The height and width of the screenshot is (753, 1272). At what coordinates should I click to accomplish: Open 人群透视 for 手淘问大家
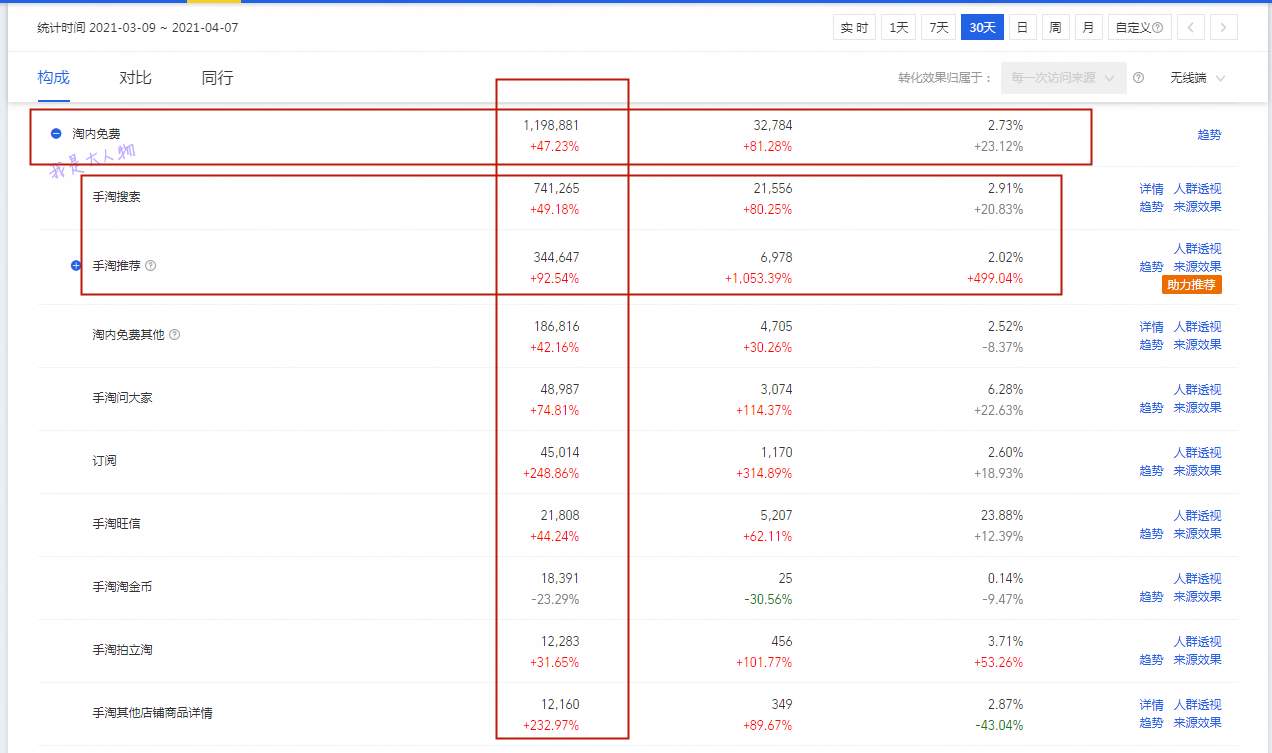point(1197,390)
